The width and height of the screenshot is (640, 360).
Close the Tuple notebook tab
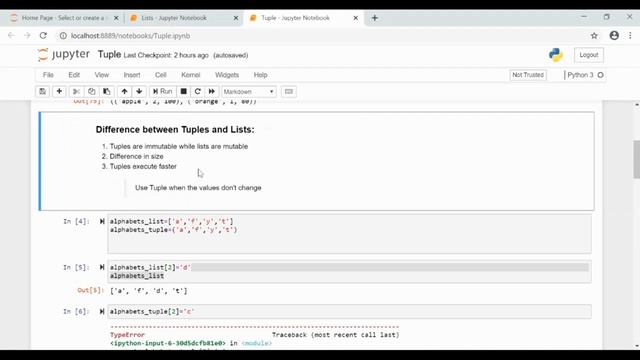click(356, 18)
